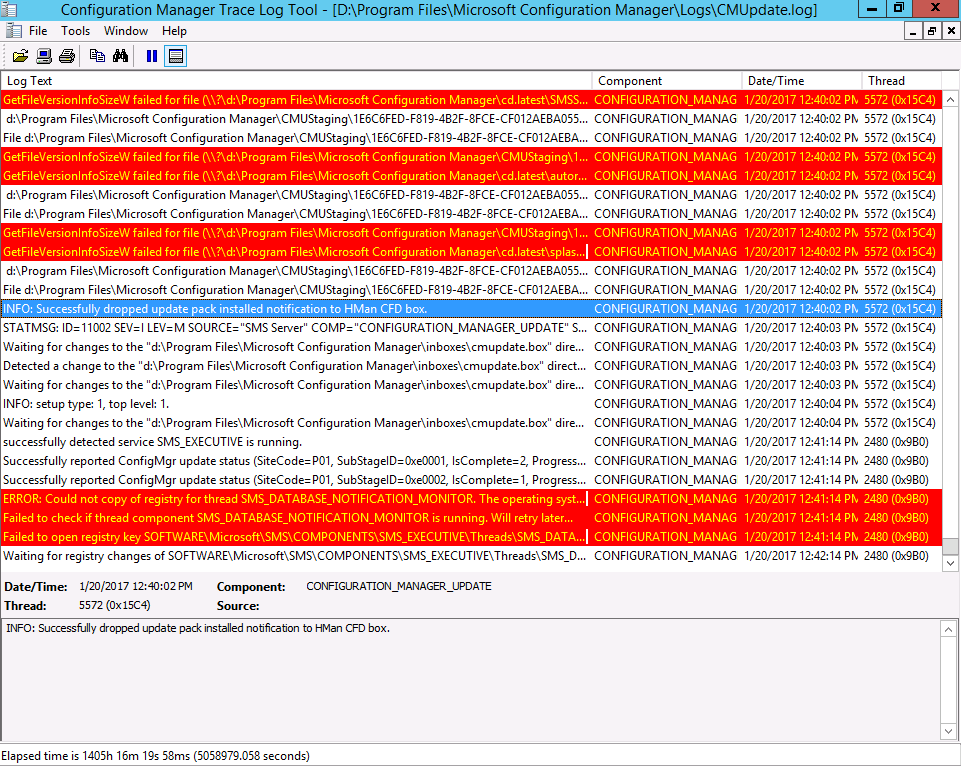Click the Thread value in the details pane
This screenshot has height=766, width=961.
click(115, 605)
